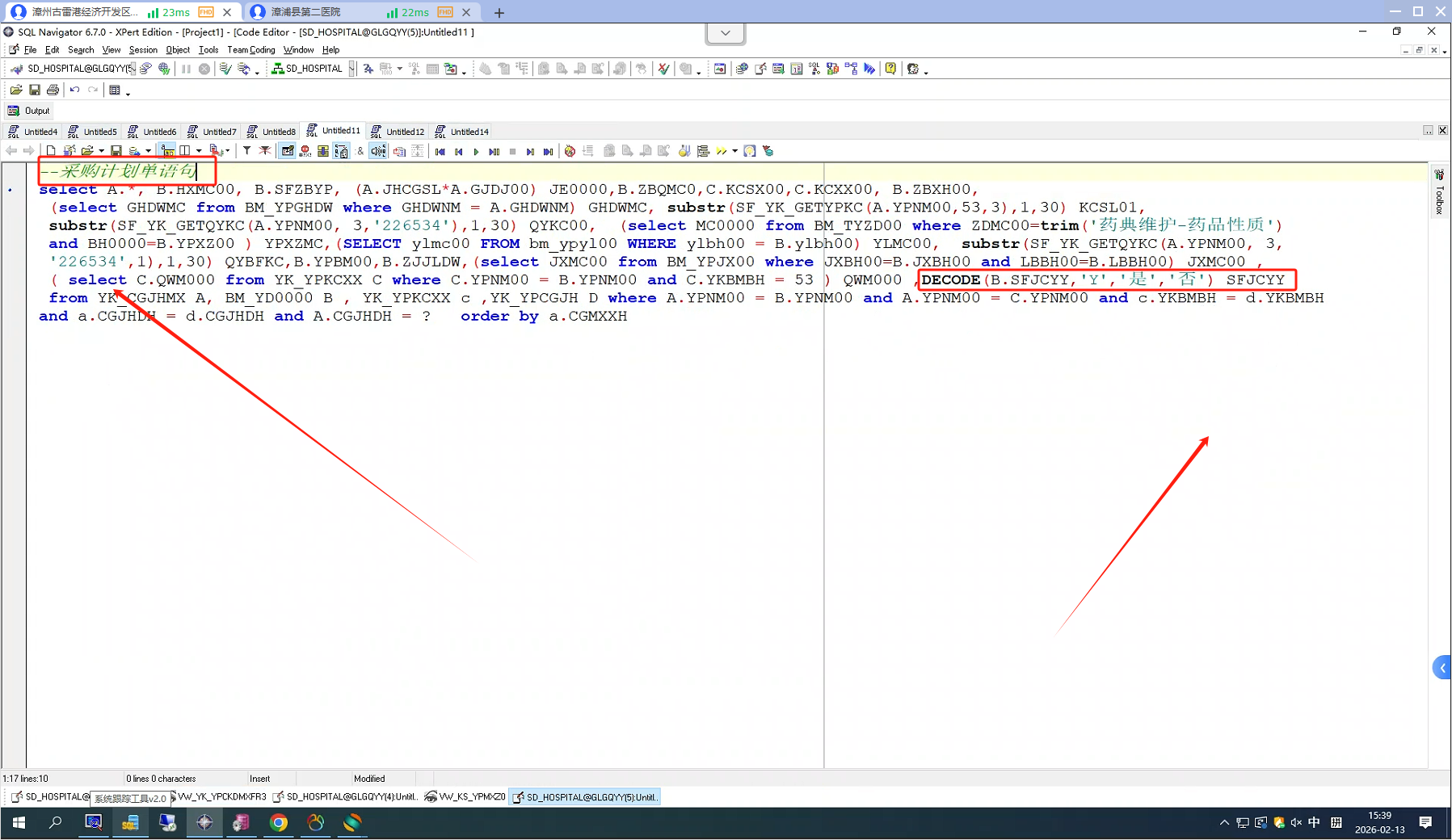Click the open folder icon in the file toolbar
1452x840 pixels.
16,90
